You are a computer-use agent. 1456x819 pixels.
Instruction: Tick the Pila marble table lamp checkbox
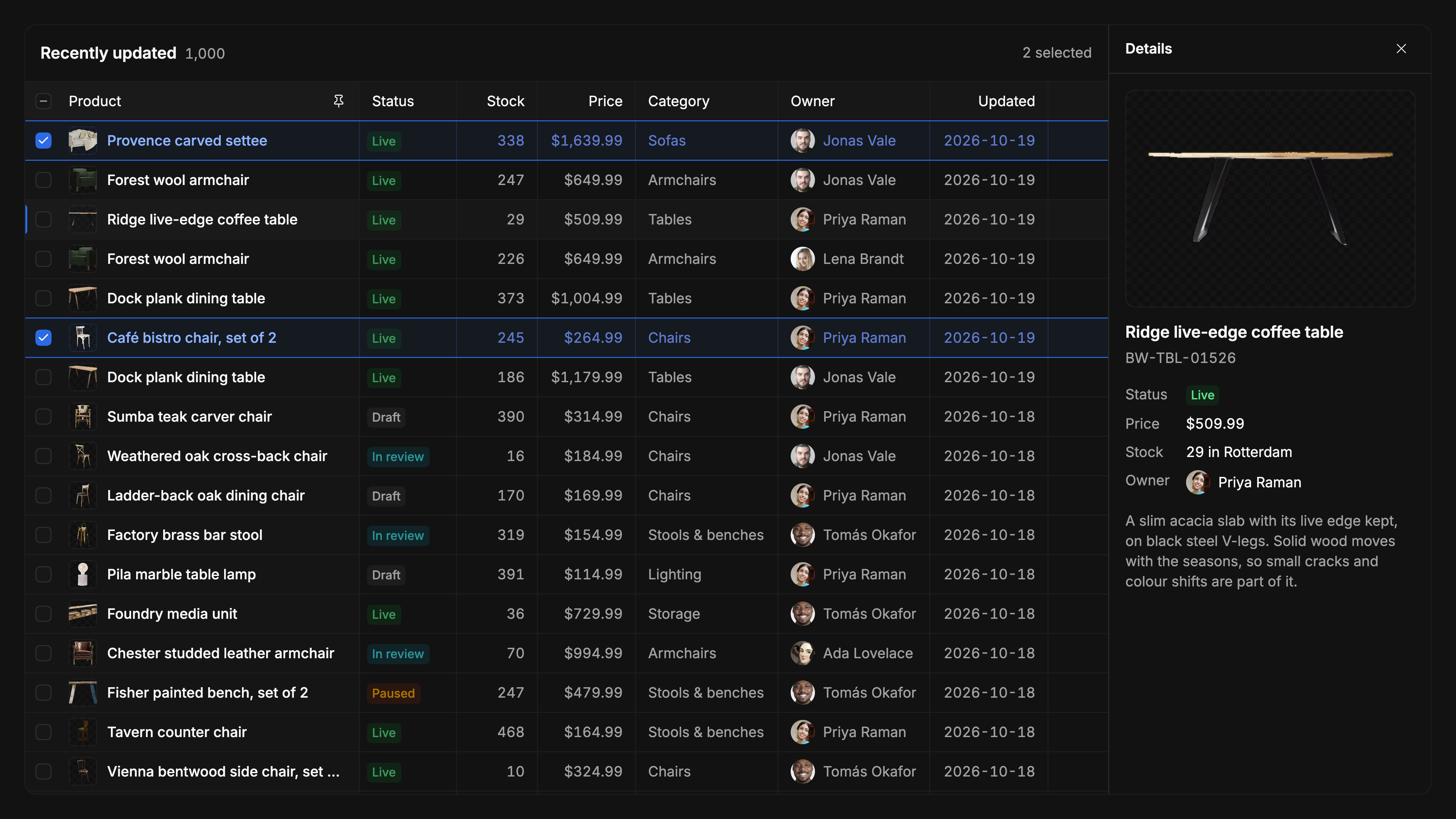43,574
